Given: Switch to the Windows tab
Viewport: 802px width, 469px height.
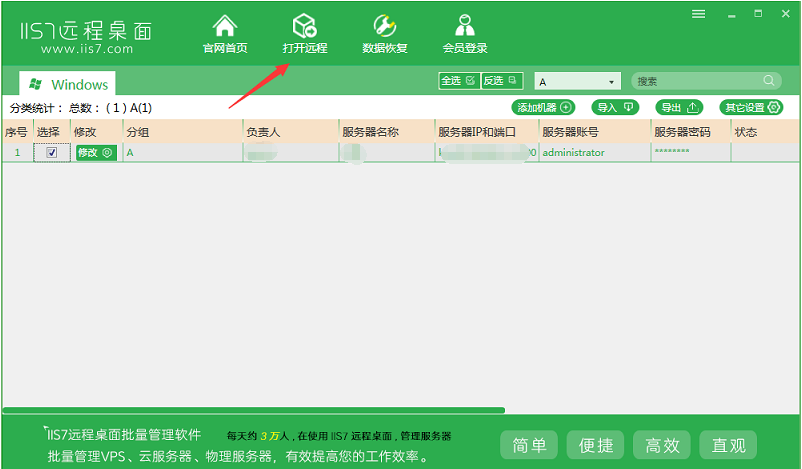Looking at the screenshot, I should (x=68, y=84).
